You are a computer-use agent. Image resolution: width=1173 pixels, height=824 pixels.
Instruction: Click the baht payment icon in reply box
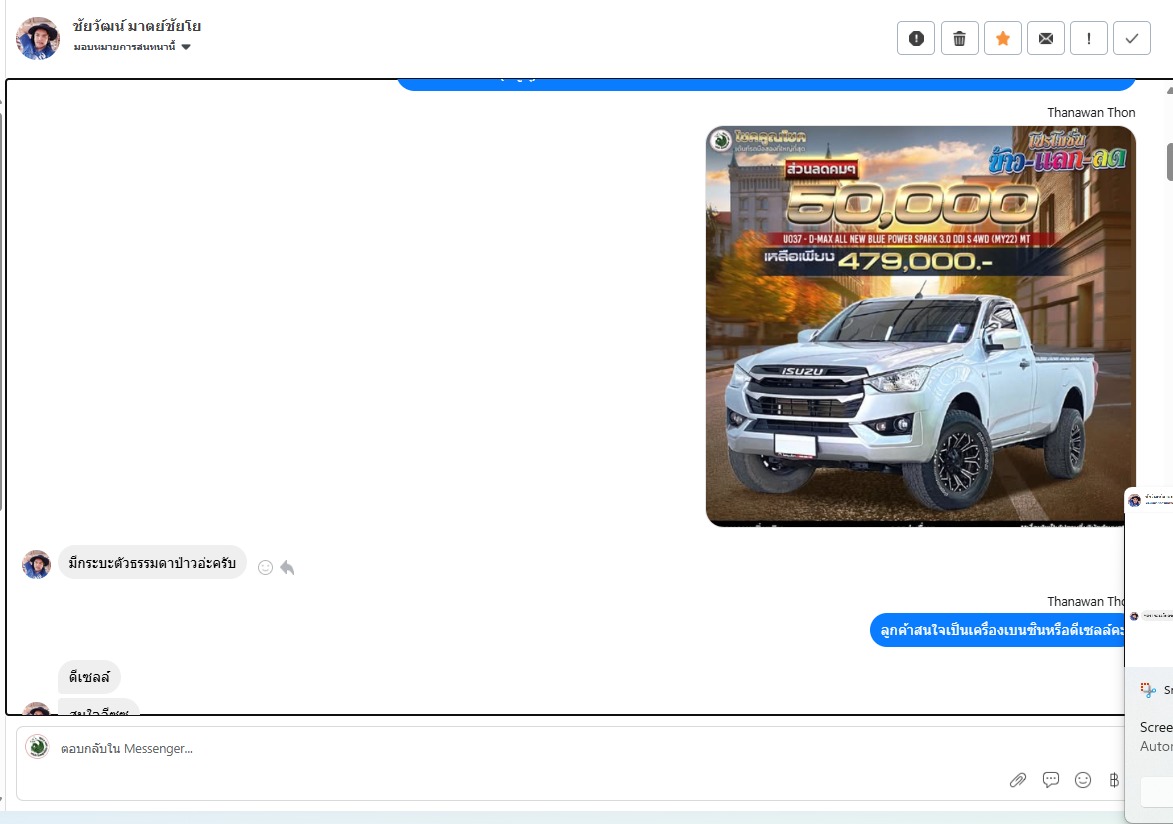tap(1114, 781)
